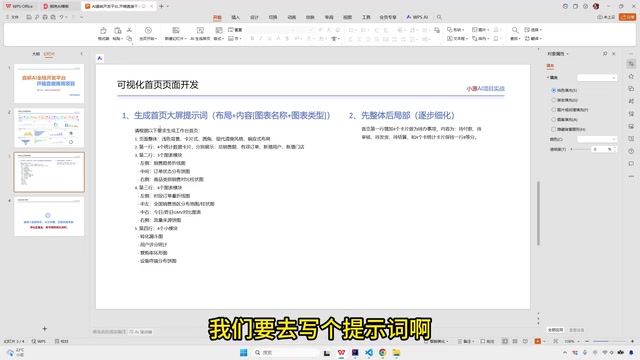The height and width of the screenshot is (360, 640).
Task: Click the Find magnifier icon in ribbon
Action: (515, 30)
